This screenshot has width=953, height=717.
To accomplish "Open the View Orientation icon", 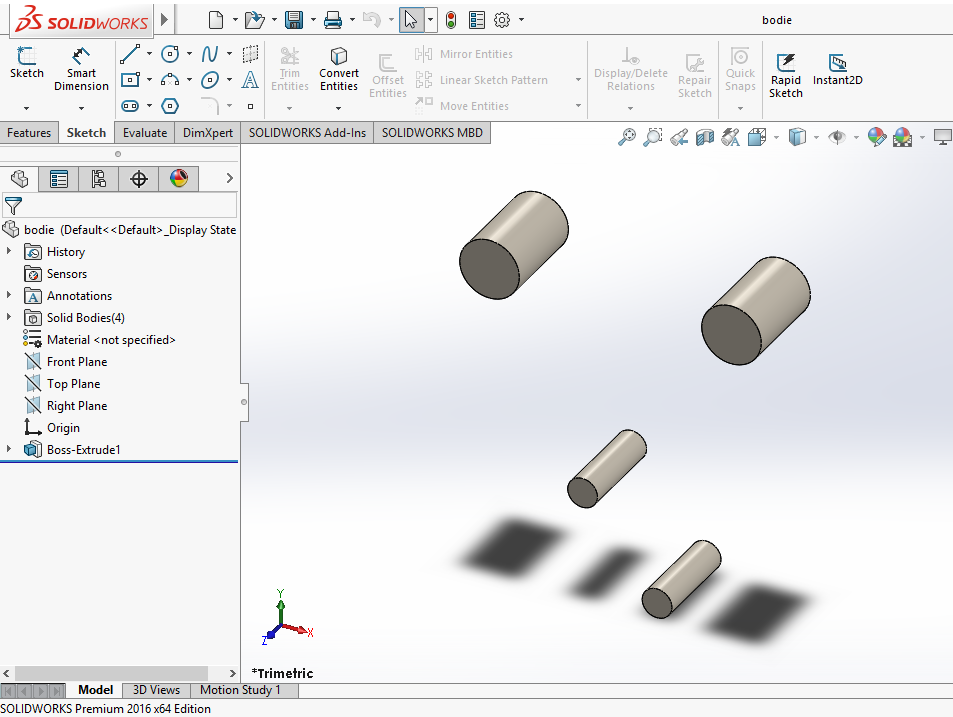I will click(x=757, y=137).
